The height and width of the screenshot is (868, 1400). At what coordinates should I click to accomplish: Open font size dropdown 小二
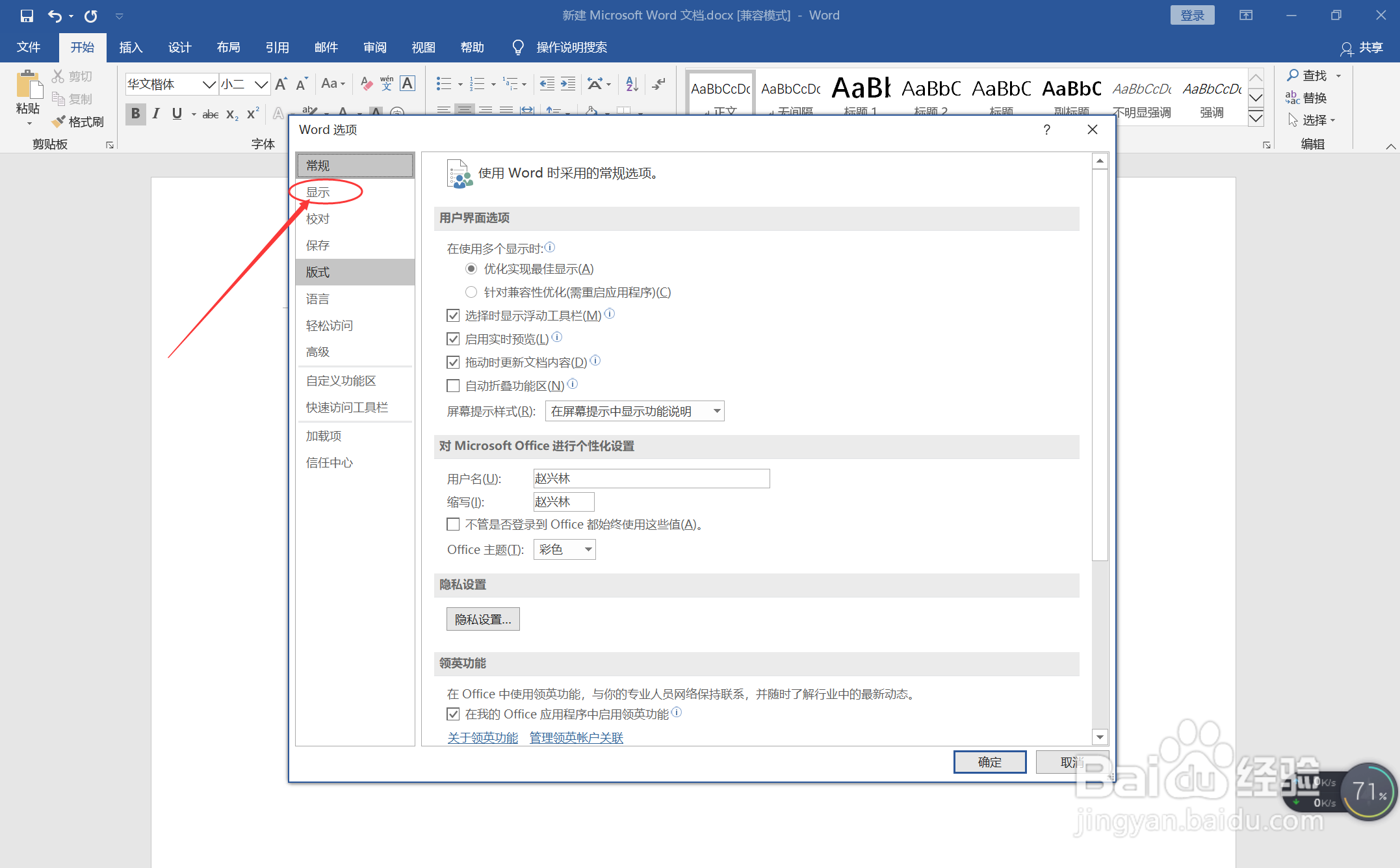tap(261, 85)
